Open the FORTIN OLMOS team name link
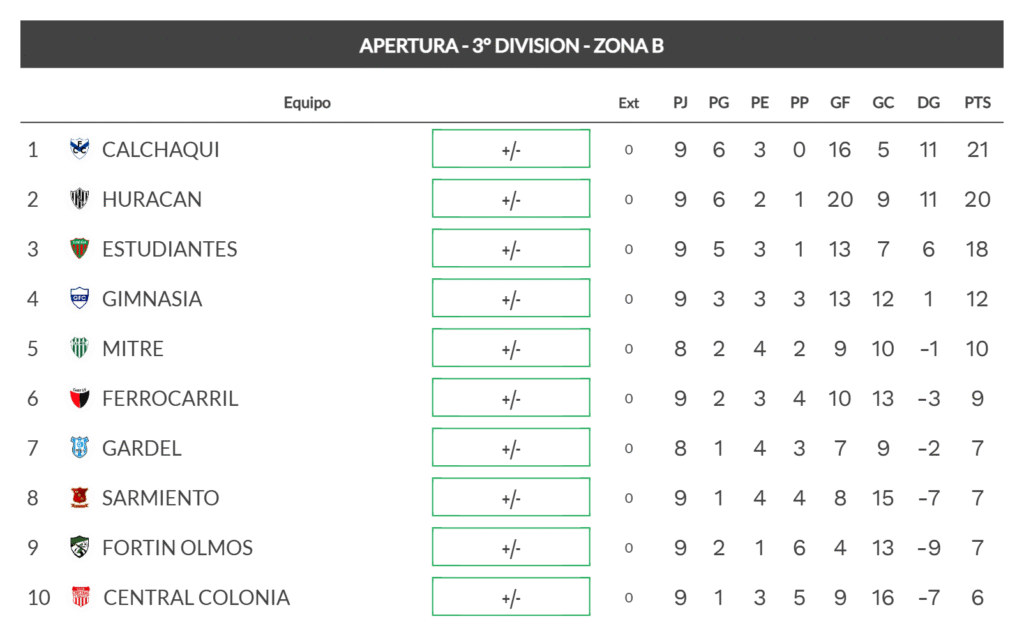The image size is (1024, 642). [177, 548]
